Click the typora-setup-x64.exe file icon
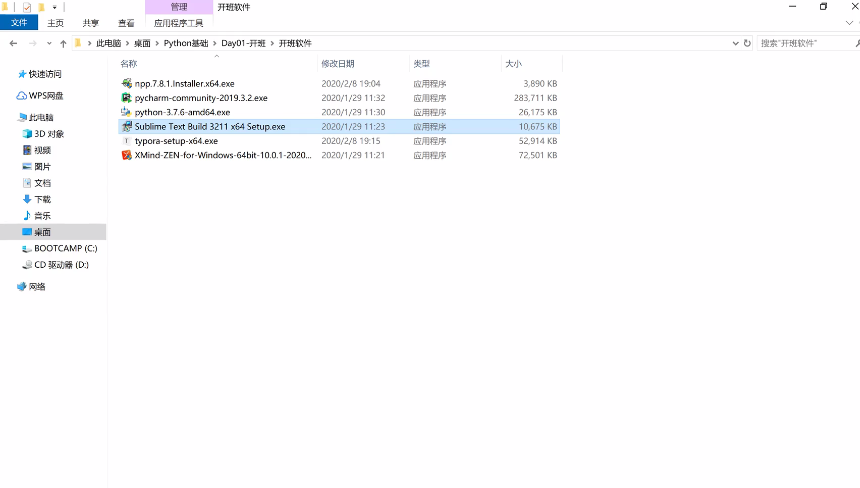 point(127,140)
